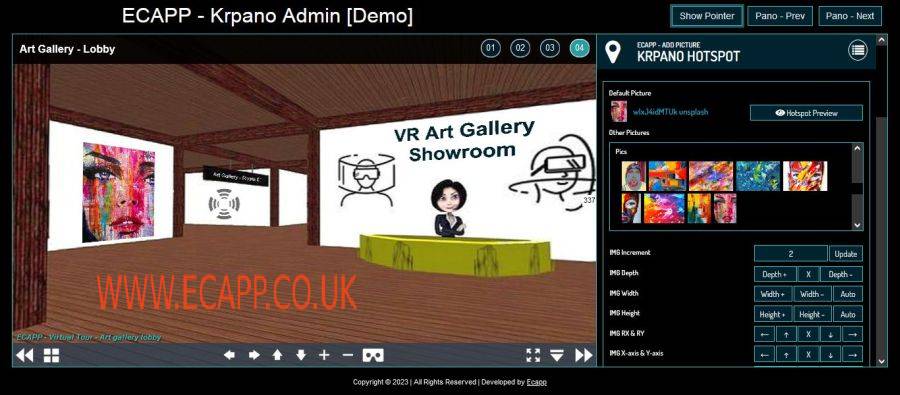Click the IMG Increment value field

[790, 254]
